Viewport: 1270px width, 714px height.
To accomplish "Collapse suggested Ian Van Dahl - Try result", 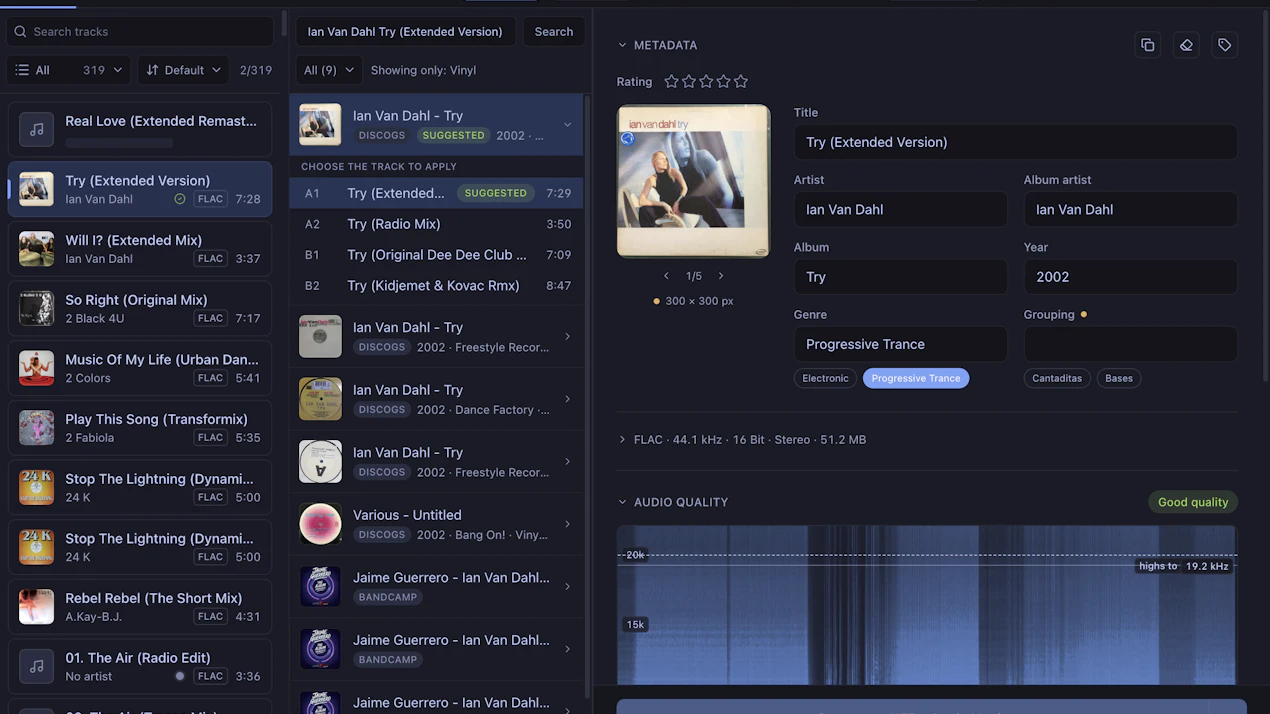I will coord(567,125).
